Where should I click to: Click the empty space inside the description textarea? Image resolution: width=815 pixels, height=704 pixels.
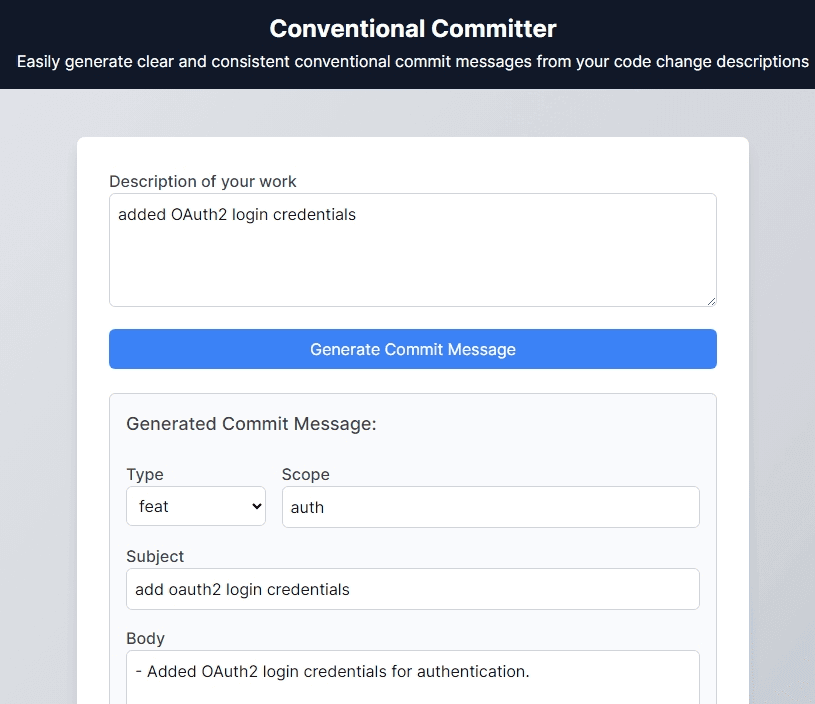412,265
